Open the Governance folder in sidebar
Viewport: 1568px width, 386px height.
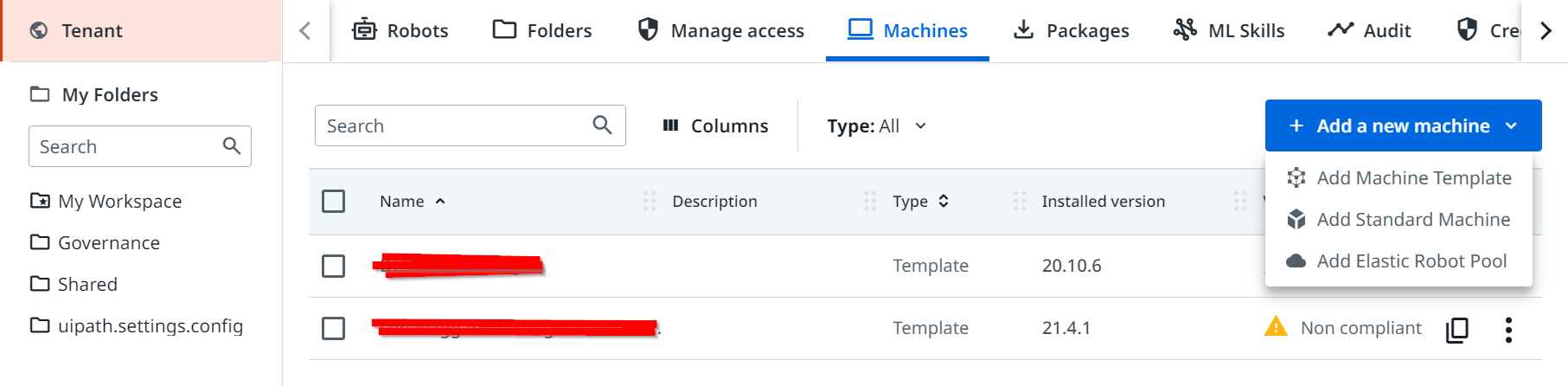coord(108,243)
